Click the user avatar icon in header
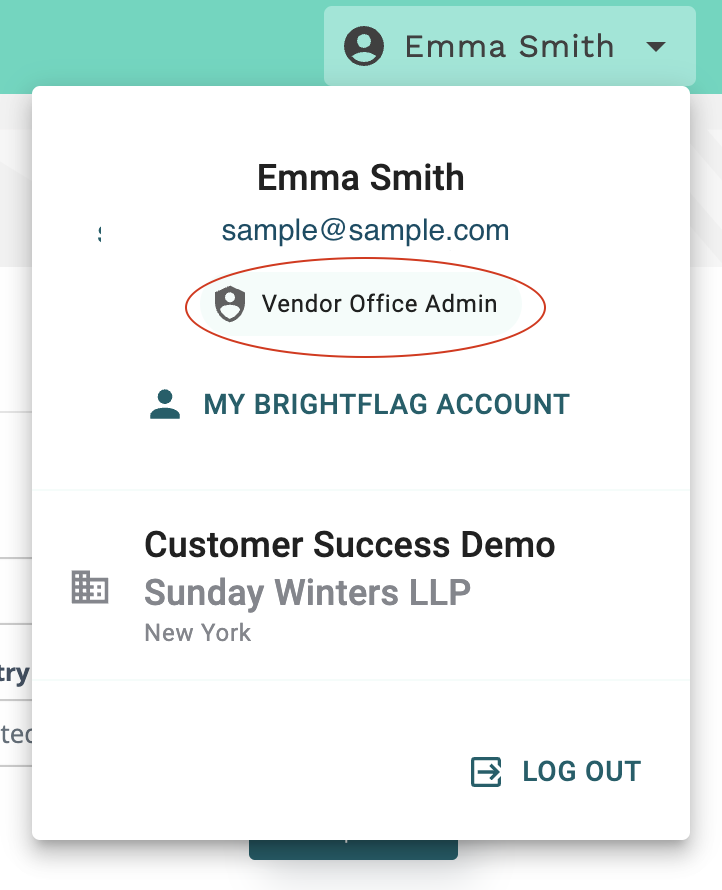The image size is (722, 890). [364, 46]
